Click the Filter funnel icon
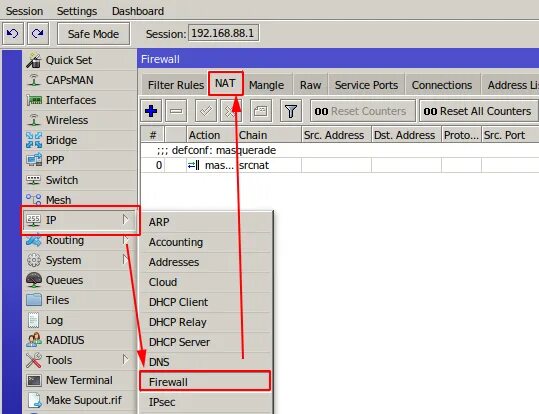The height and width of the screenshot is (414, 539). pyautogui.click(x=291, y=111)
